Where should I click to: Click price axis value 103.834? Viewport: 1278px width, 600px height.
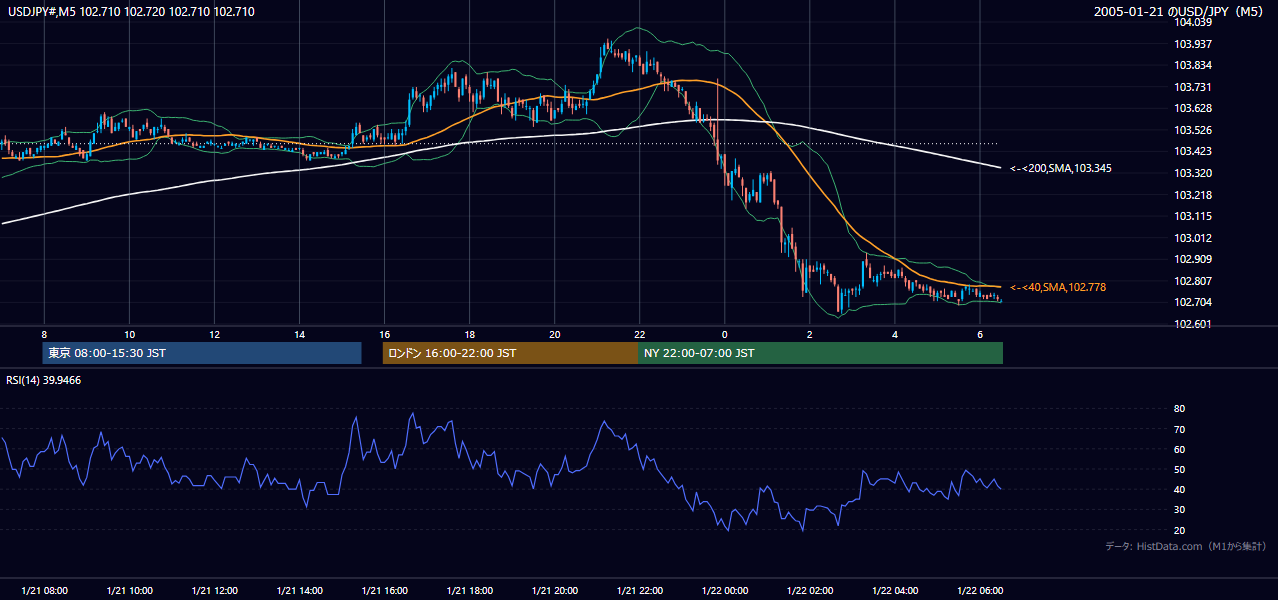pos(1193,65)
